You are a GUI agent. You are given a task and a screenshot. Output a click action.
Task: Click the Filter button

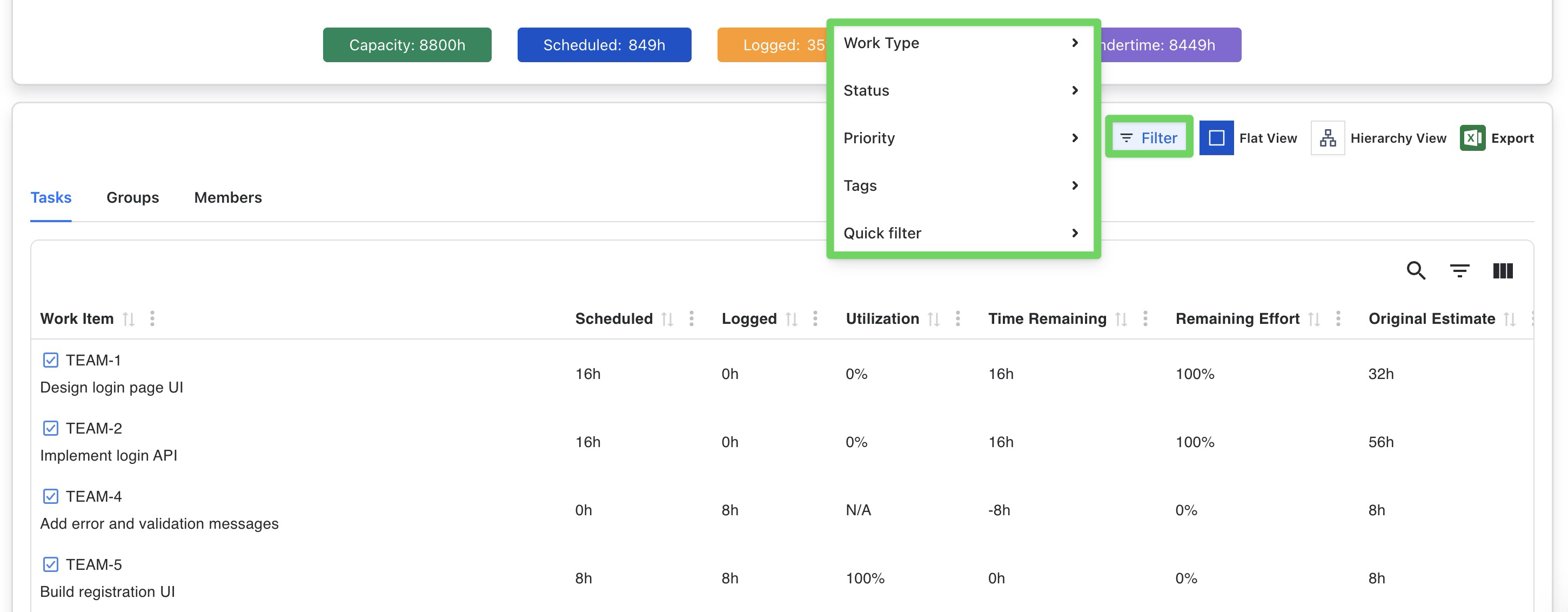coord(1149,138)
